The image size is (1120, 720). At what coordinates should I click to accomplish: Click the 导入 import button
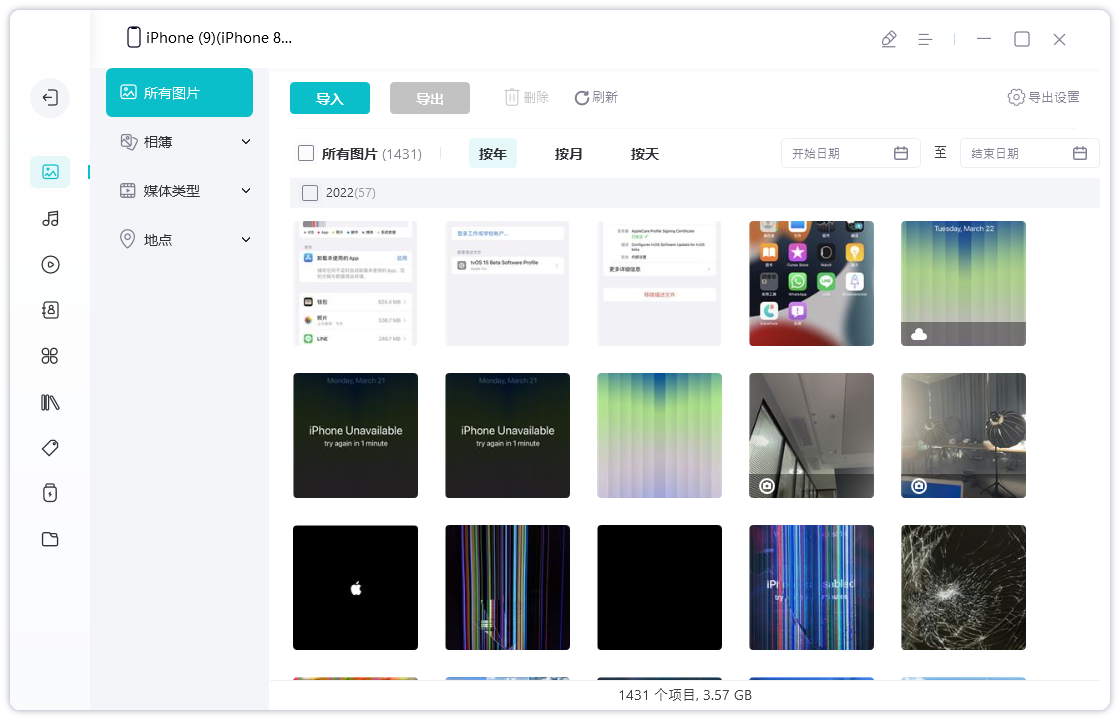329,97
